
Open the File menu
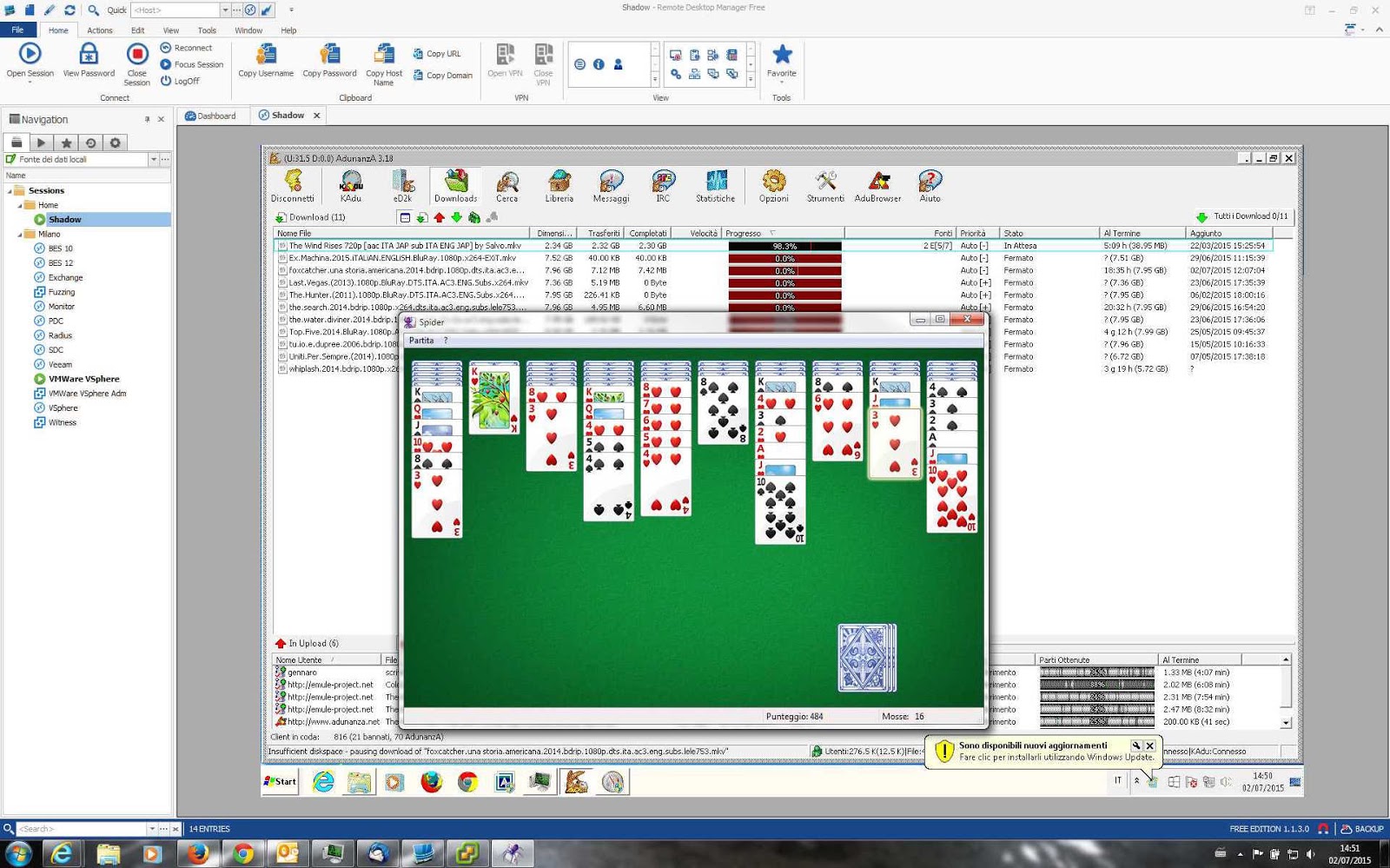click(x=17, y=30)
